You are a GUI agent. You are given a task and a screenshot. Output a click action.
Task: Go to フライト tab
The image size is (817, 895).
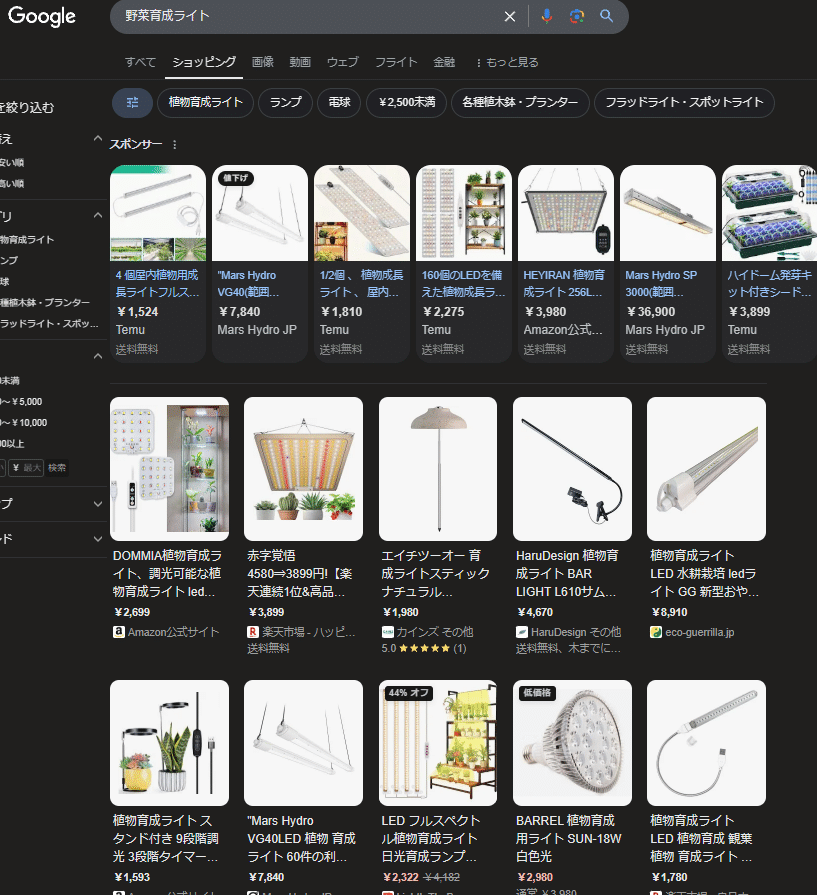[x=396, y=62]
